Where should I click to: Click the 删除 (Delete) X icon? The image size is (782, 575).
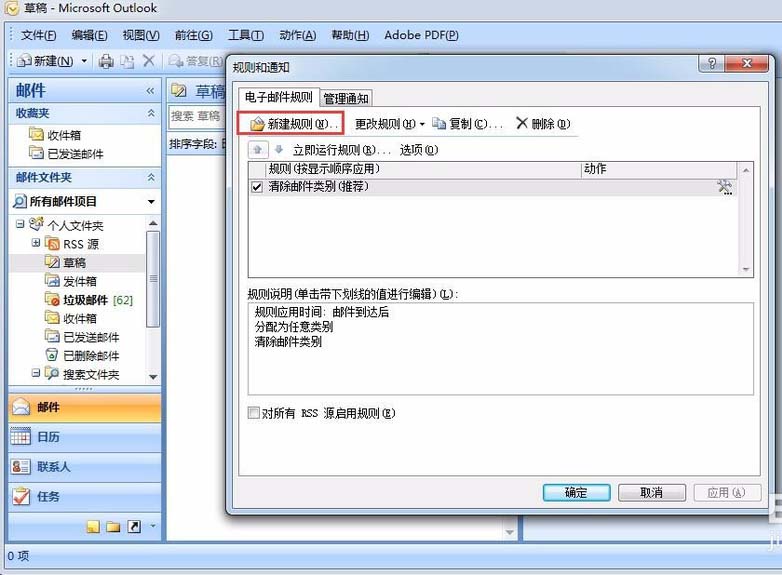tap(521, 124)
